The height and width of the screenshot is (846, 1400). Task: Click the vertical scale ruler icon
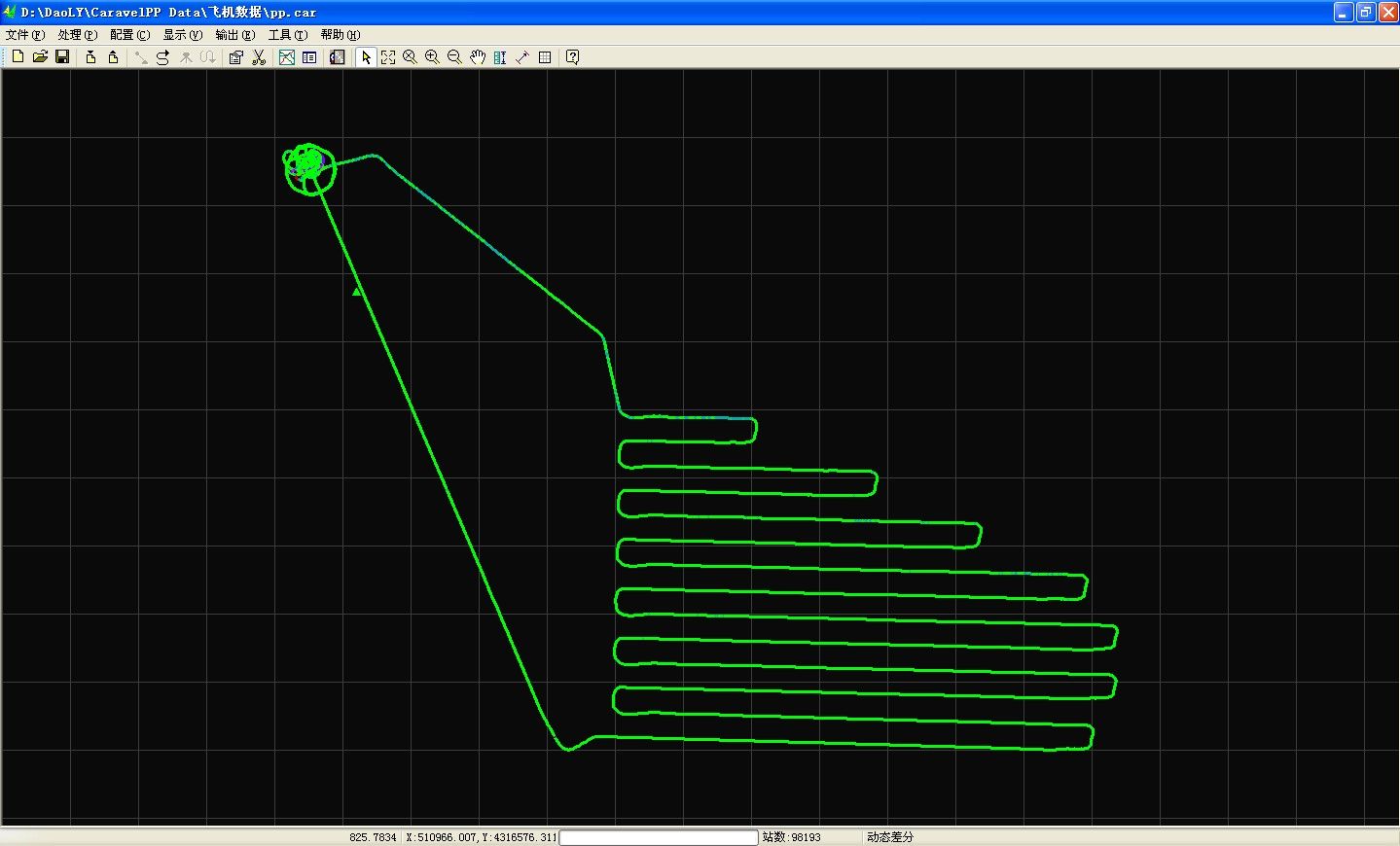499,57
